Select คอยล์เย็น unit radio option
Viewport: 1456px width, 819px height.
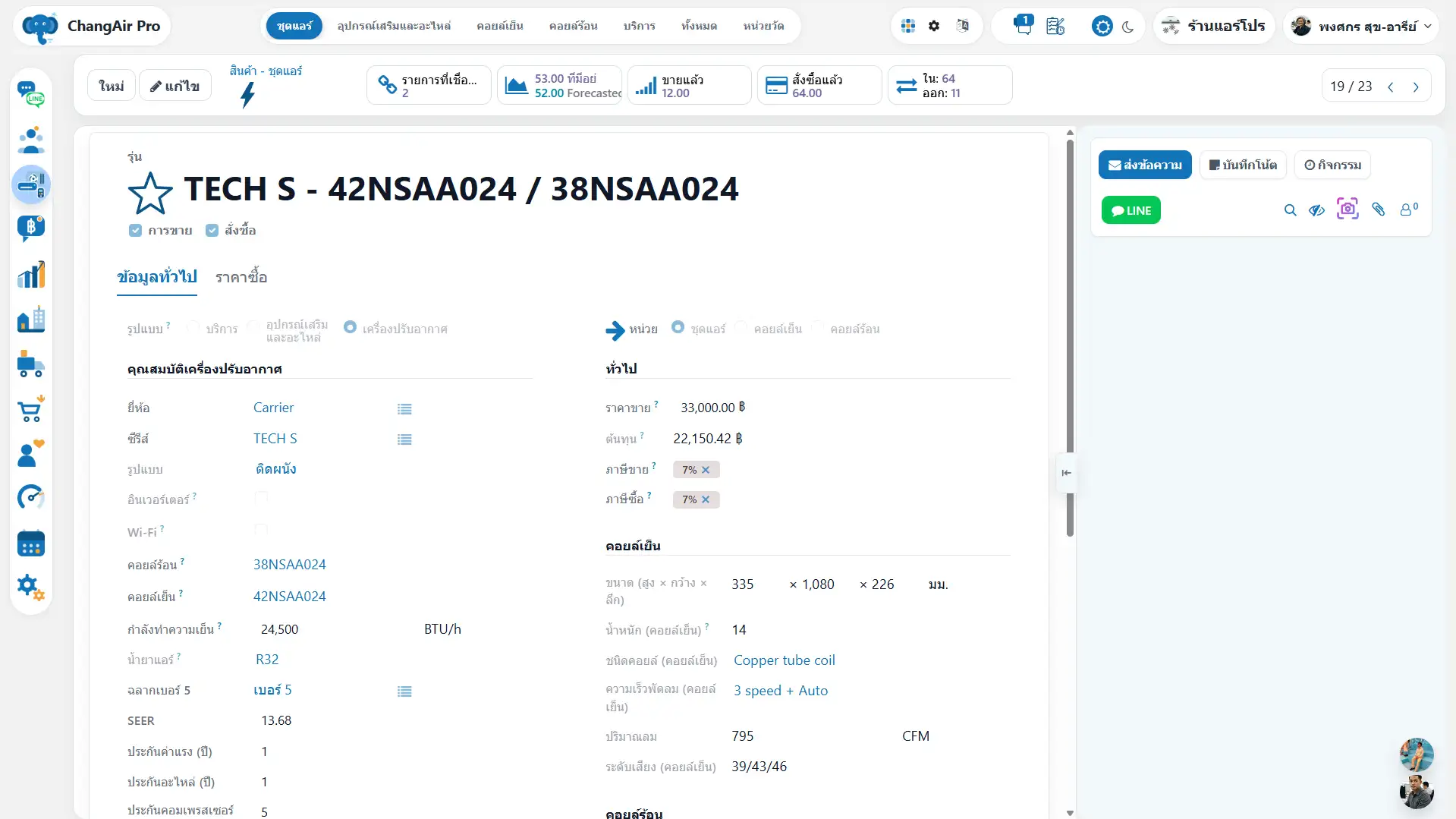click(x=741, y=328)
